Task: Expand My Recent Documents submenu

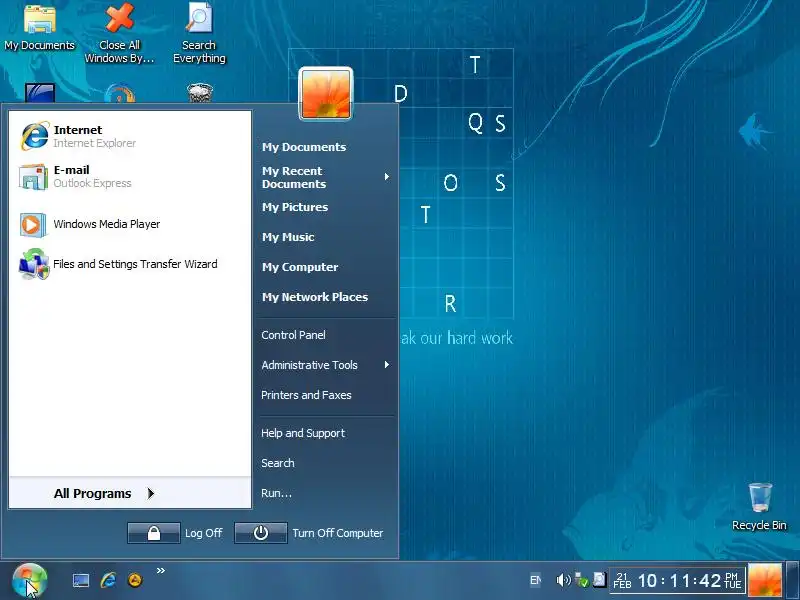Action: click(x=324, y=177)
